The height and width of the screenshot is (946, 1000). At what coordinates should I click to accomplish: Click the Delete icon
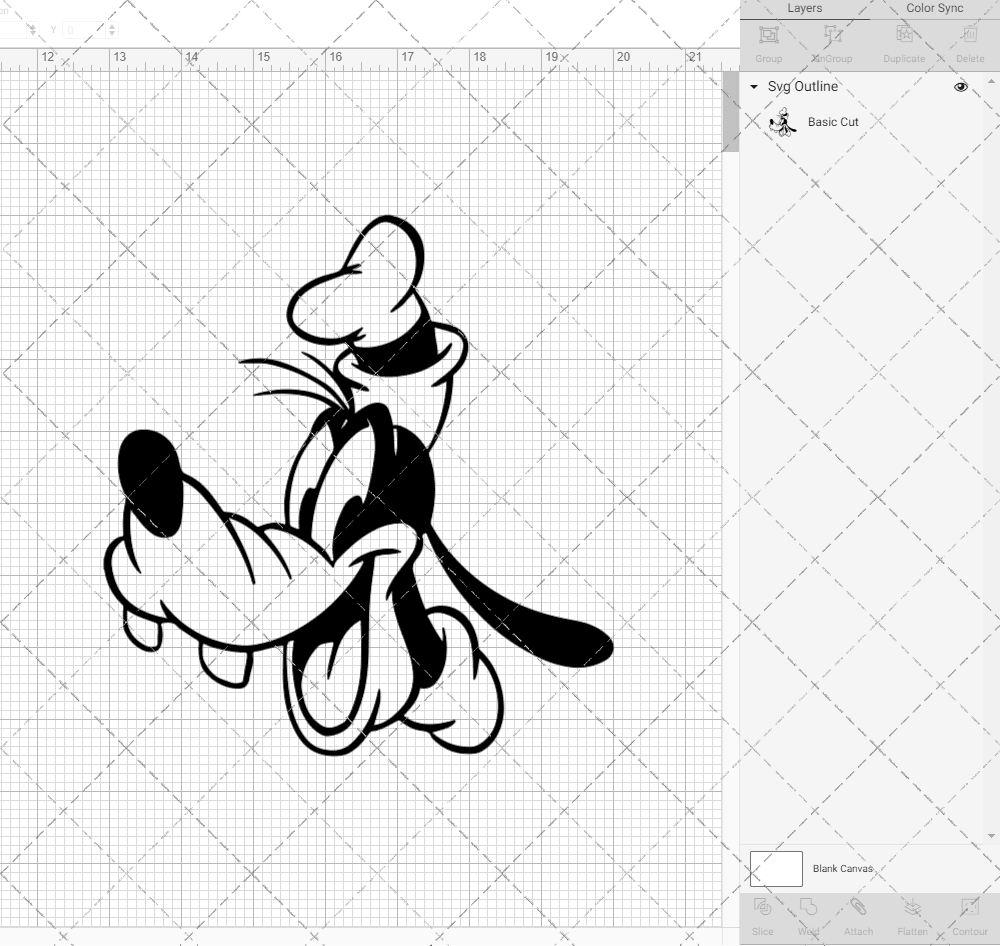(969, 42)
